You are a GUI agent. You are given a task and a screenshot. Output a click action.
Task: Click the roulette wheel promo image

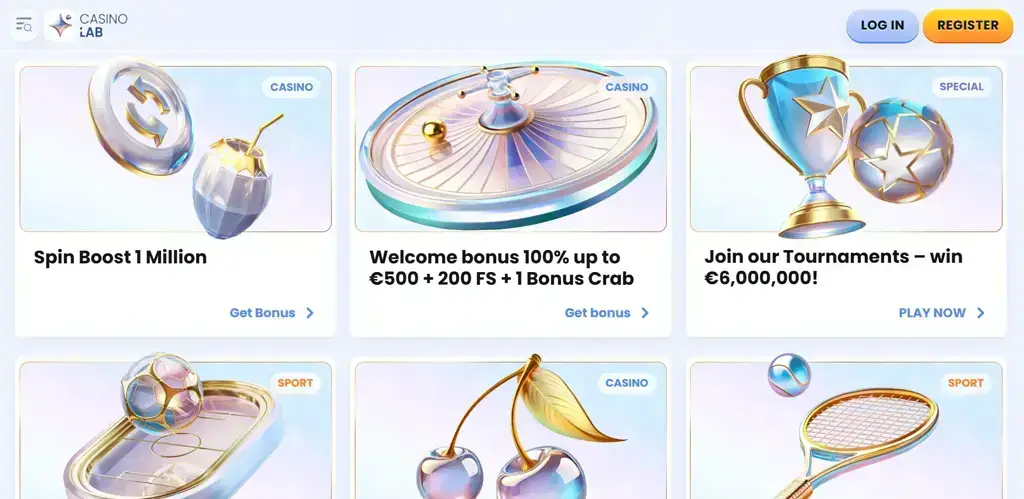point(511,147)
